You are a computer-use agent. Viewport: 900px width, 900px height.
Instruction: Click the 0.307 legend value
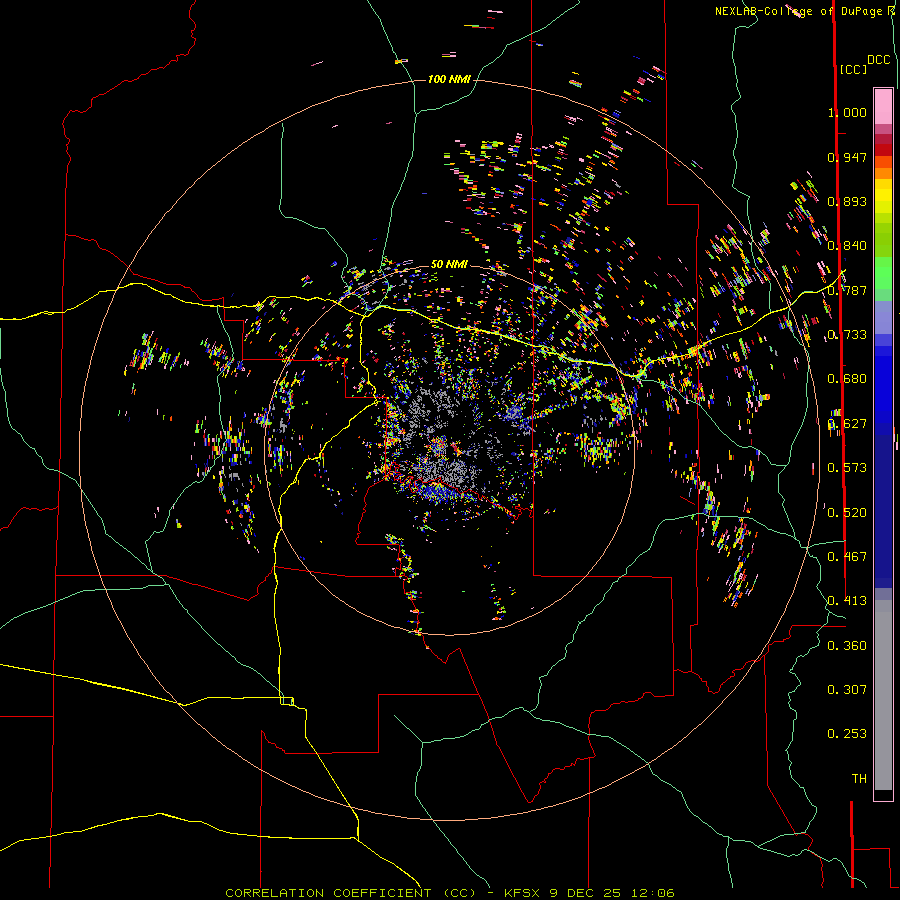(x=847, y=690)
